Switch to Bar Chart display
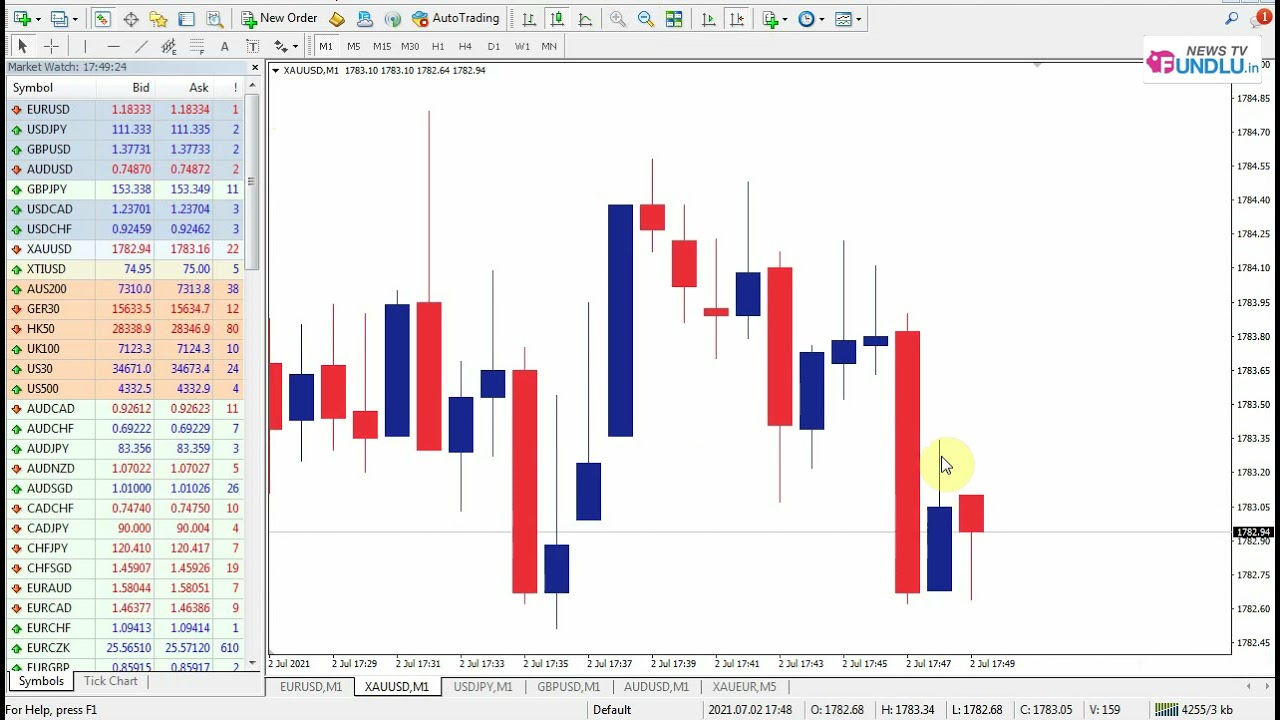This screenshot has height=720, width=1280. [x=528, y=18]
